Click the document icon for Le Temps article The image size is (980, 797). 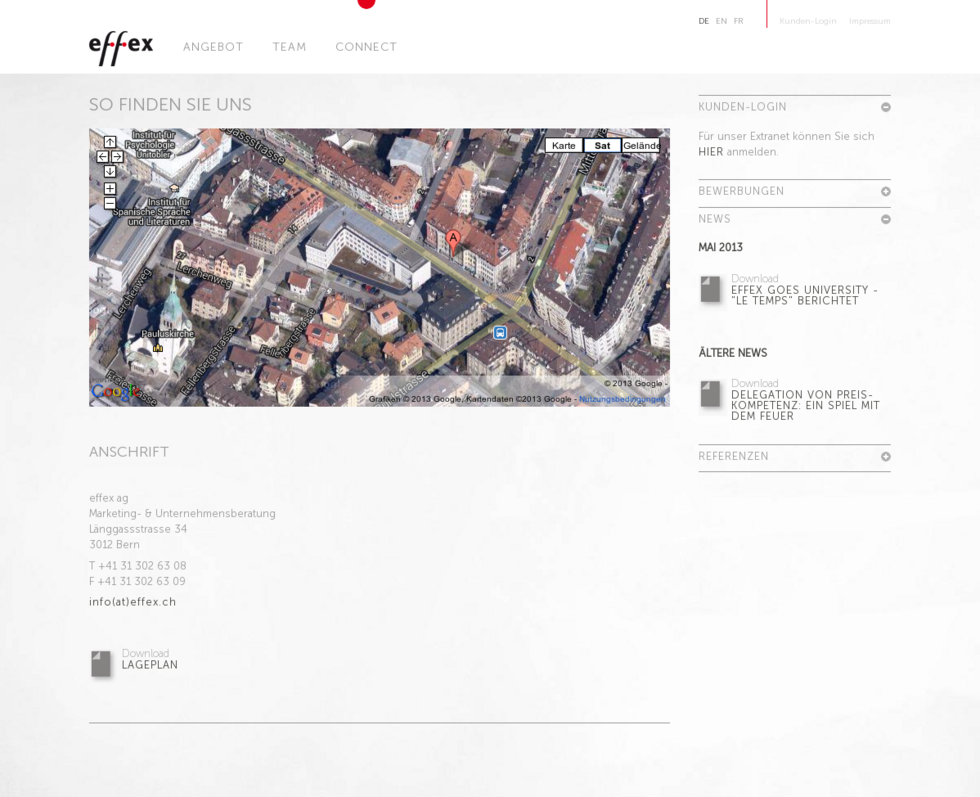(x=710, y=289)
